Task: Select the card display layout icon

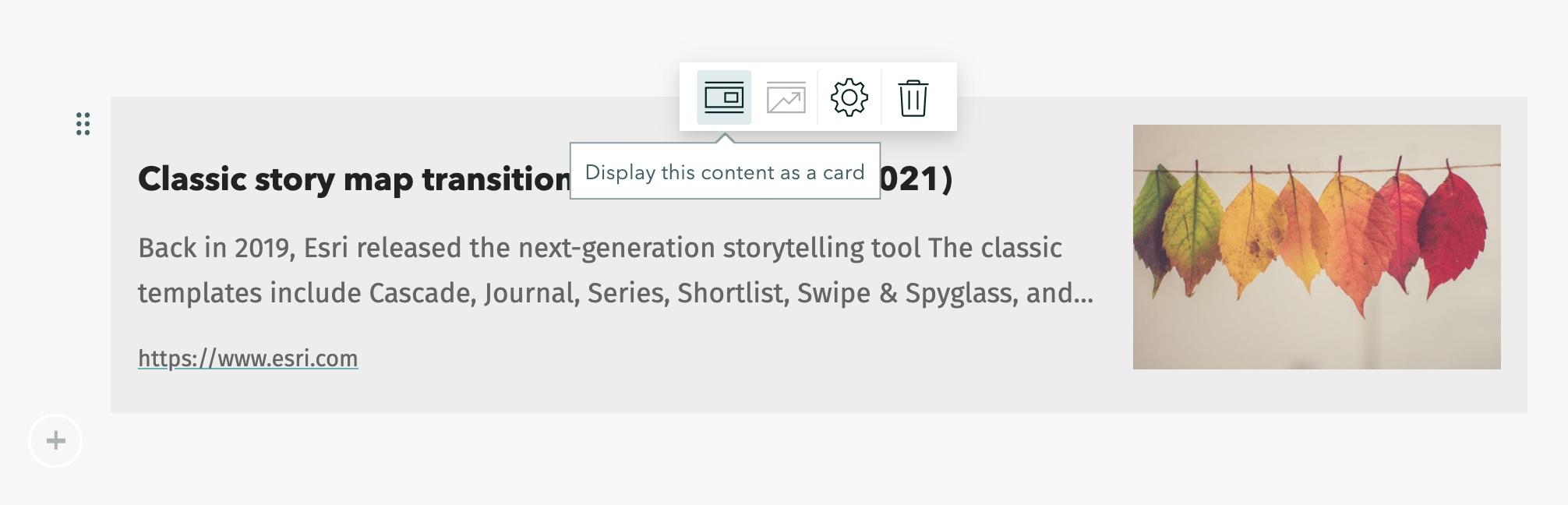Action: point(723,97)
